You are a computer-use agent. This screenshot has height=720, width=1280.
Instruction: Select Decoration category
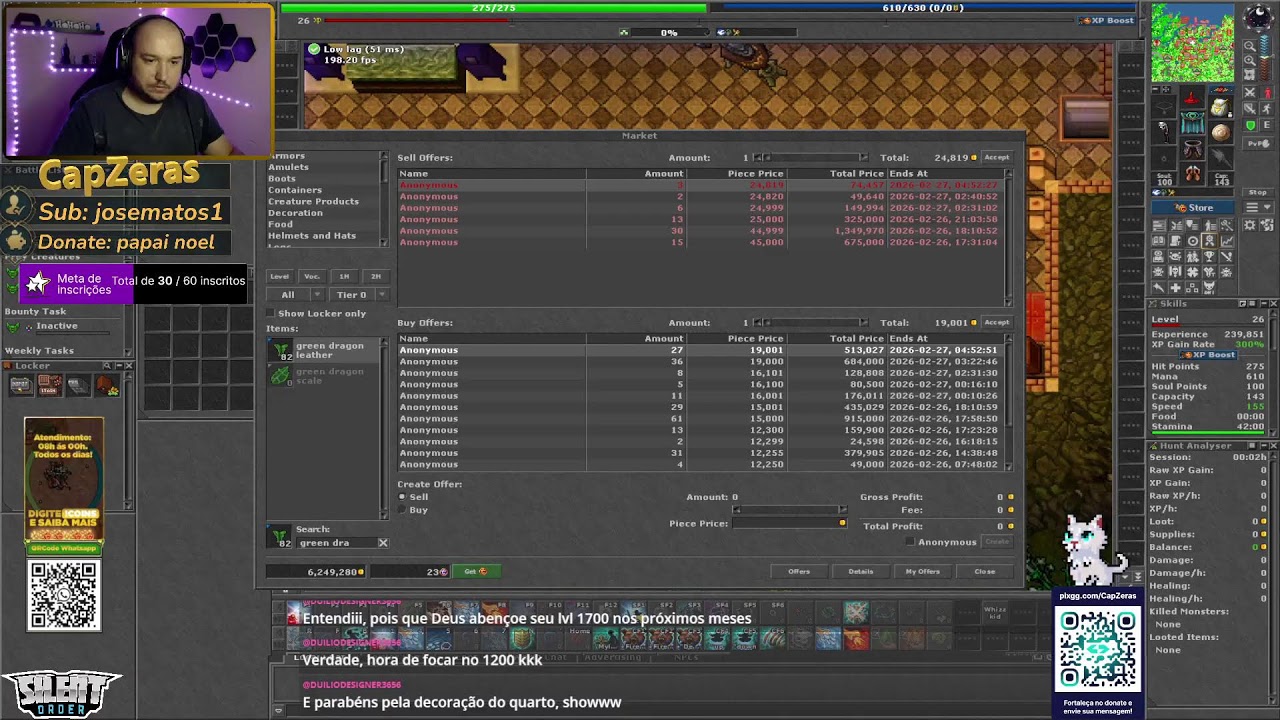295,213
